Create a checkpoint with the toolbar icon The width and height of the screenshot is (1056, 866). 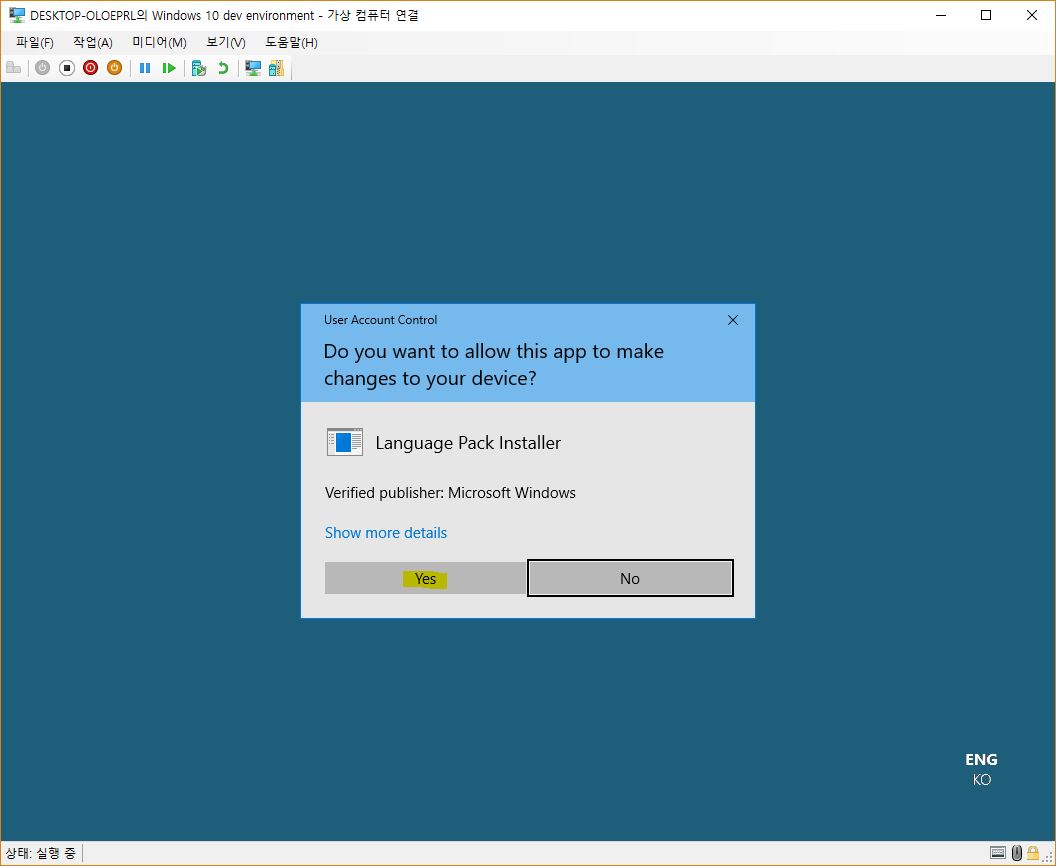pos(199,68)
